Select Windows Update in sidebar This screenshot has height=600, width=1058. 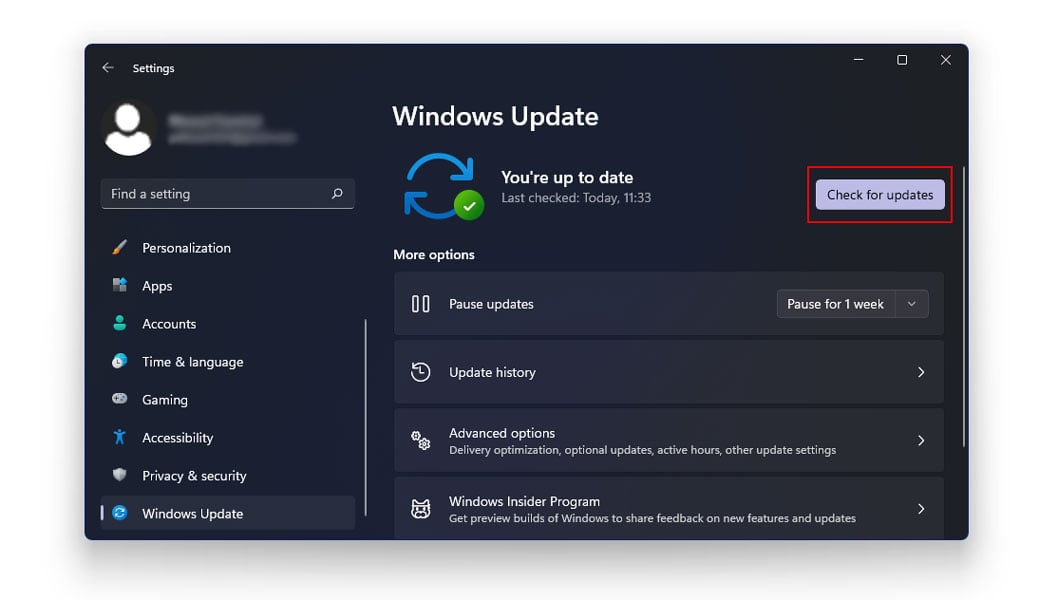tap(227, 513)
